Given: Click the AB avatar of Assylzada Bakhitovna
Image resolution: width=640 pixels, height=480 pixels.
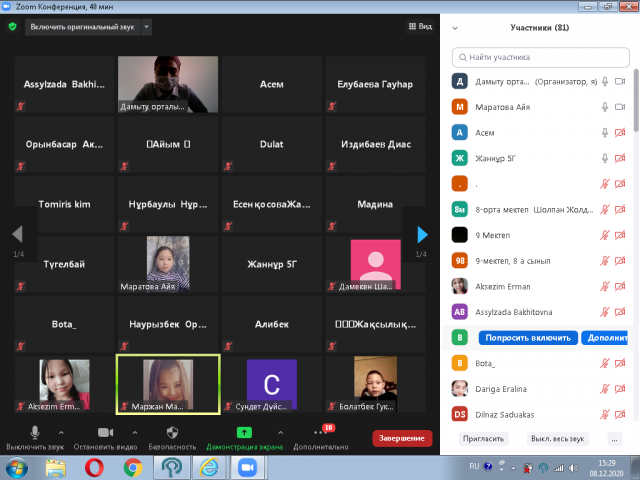Looking at the screenshot, I should 460,312.
